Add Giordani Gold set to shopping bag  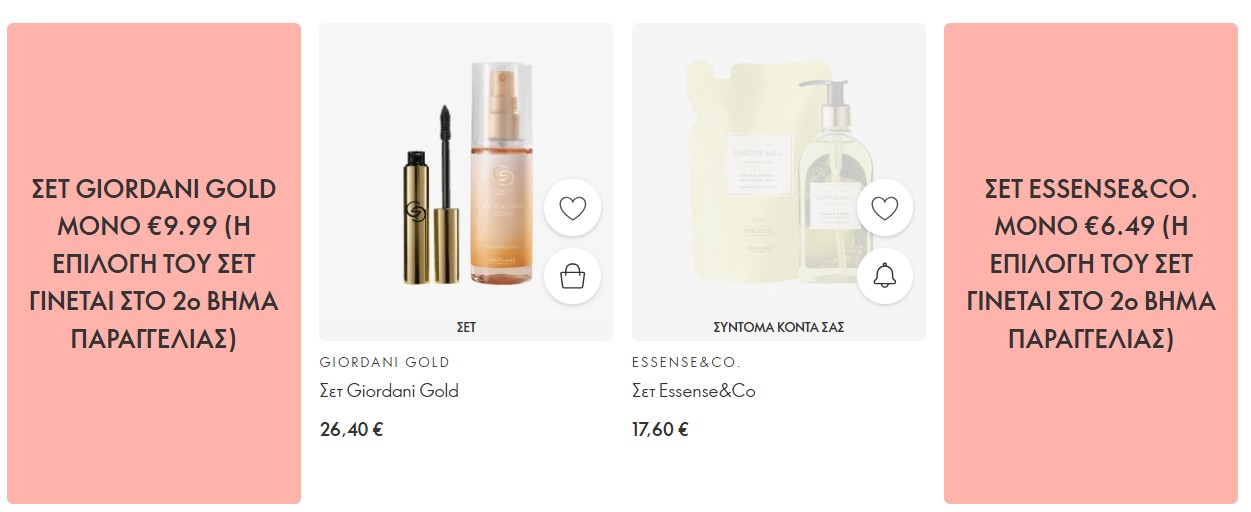[x=572, y=276]
